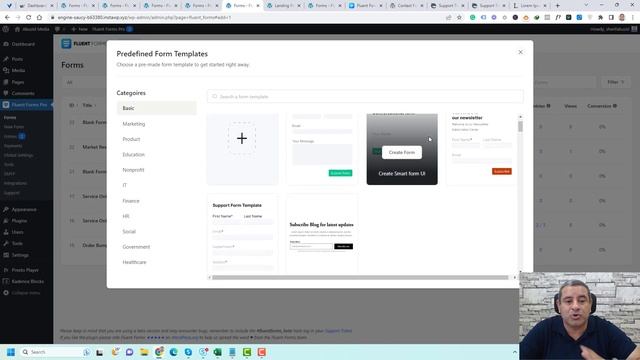
Task: Bookmark this page with the star icon
Action: coord(460,18)
